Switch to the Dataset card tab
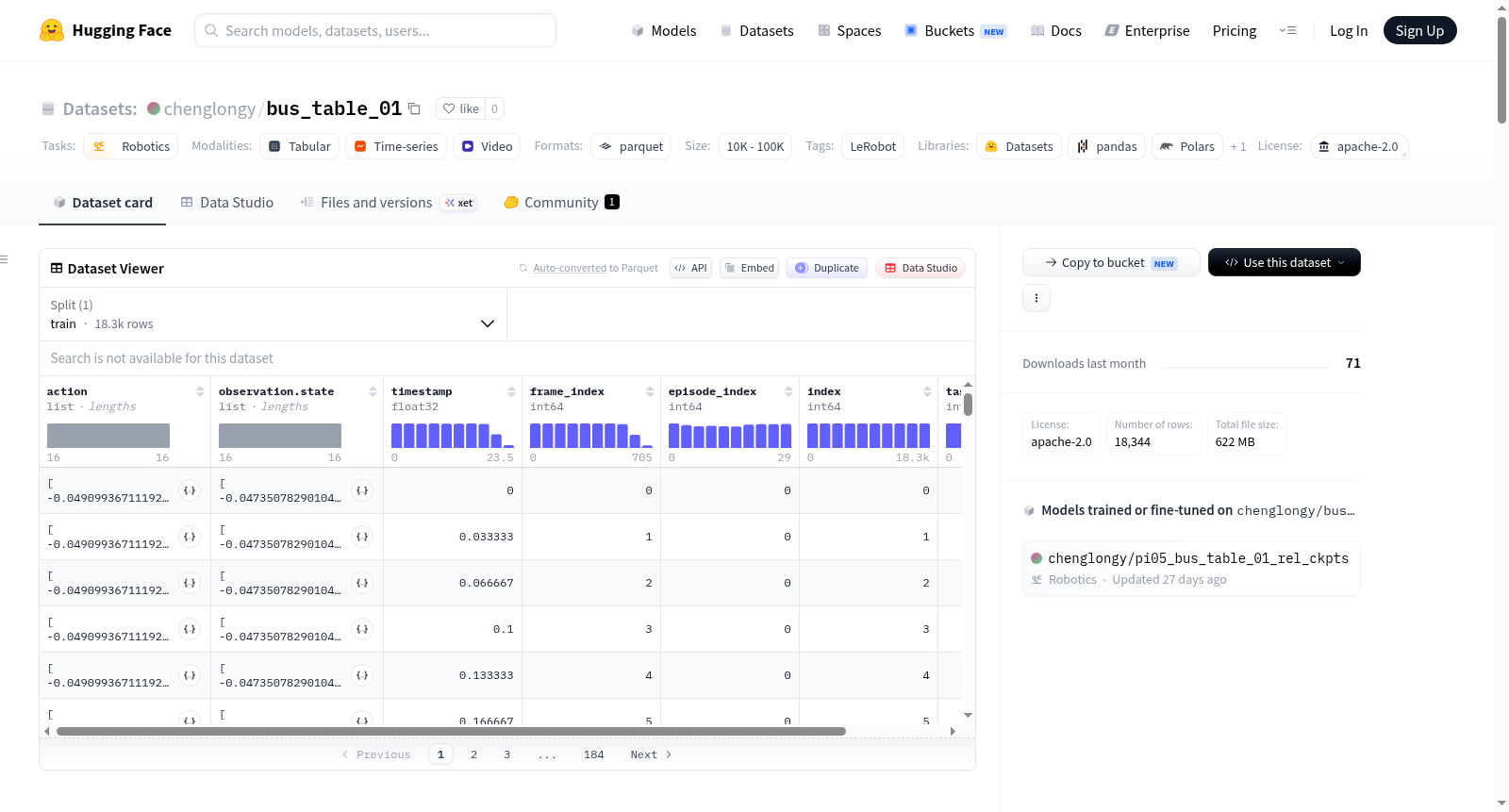Image resolution: width=1509 pixels, height=812 pixels. point(103,203)
